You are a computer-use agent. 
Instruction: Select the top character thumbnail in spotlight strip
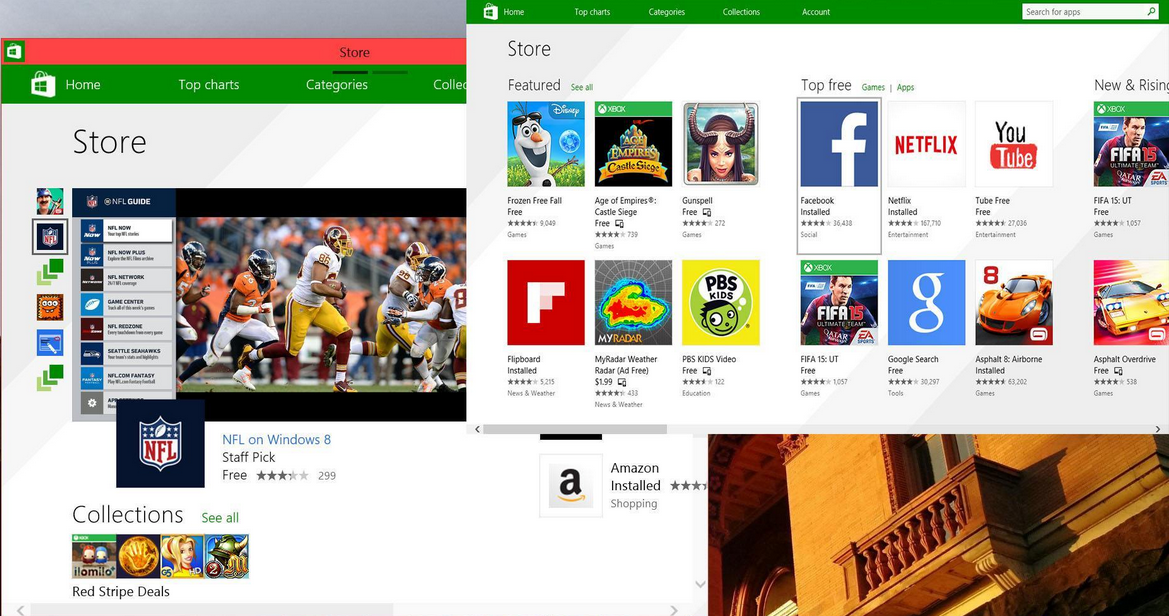[50, 201]
